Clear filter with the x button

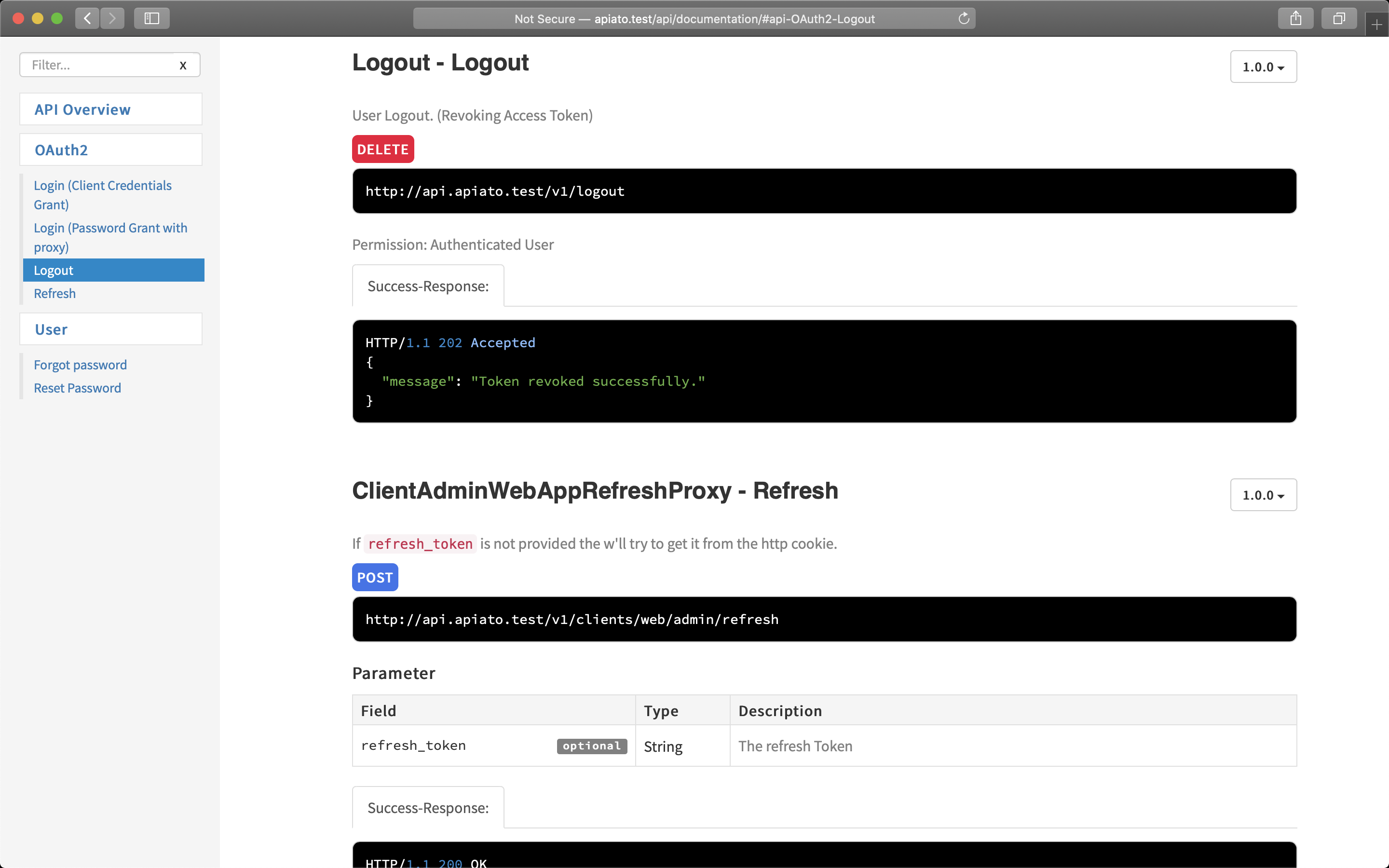(183, 66)
